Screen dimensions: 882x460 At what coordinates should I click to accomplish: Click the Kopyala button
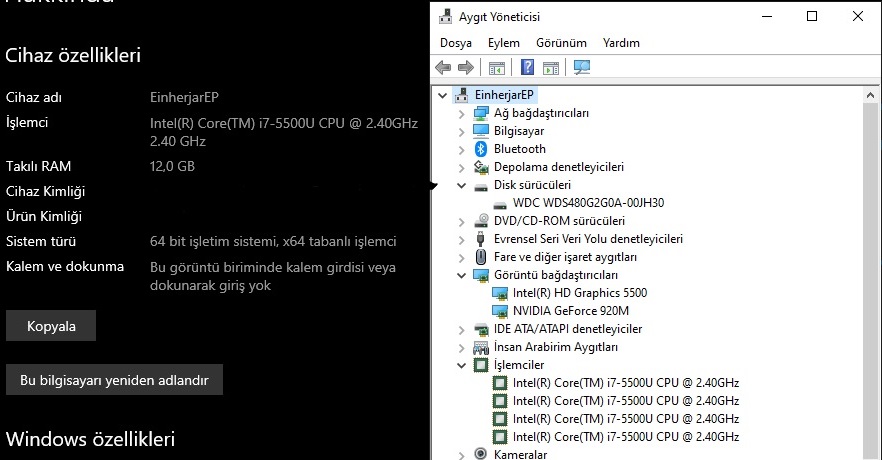(51, 326)
